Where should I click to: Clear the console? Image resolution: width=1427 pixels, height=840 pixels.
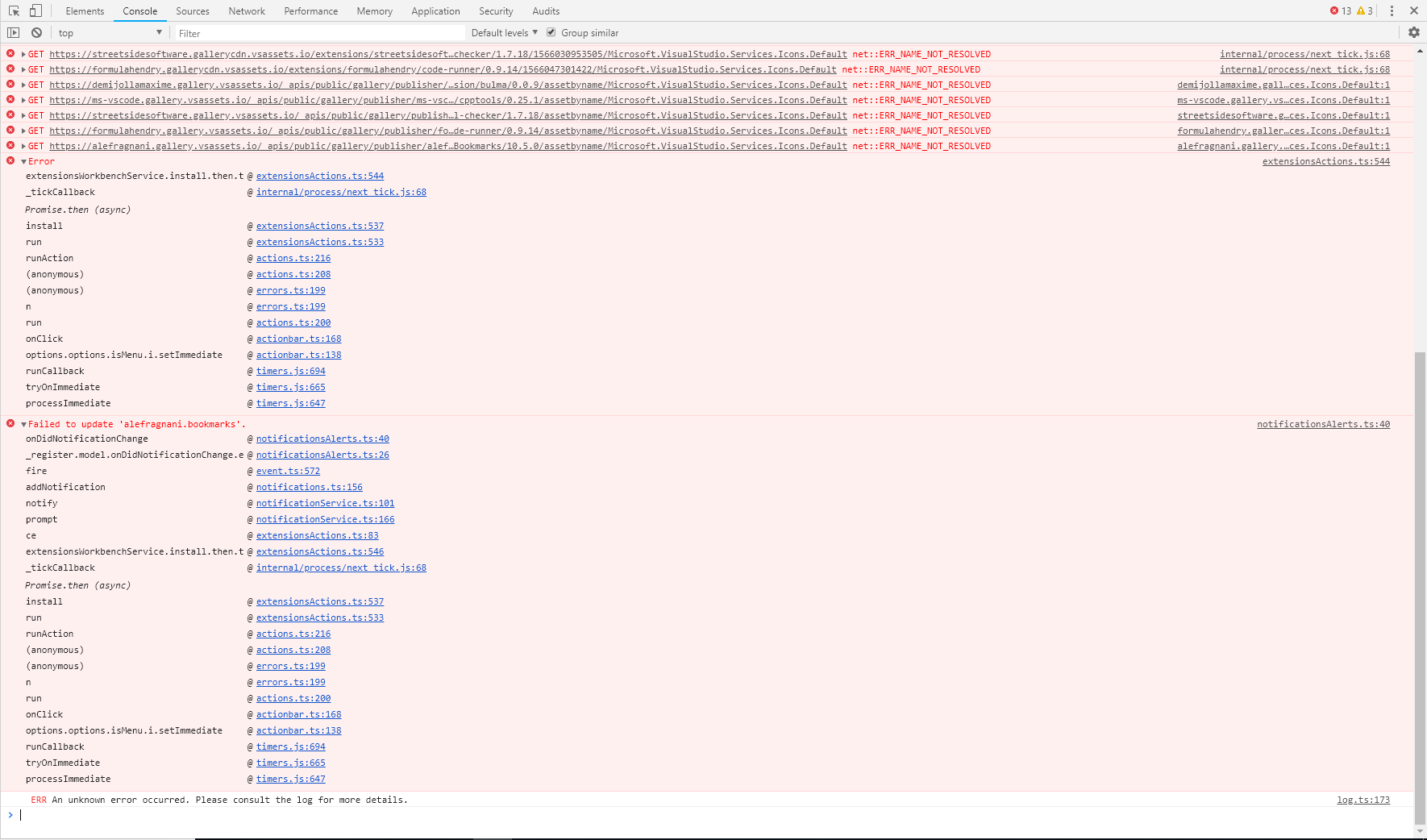(36, 32)
